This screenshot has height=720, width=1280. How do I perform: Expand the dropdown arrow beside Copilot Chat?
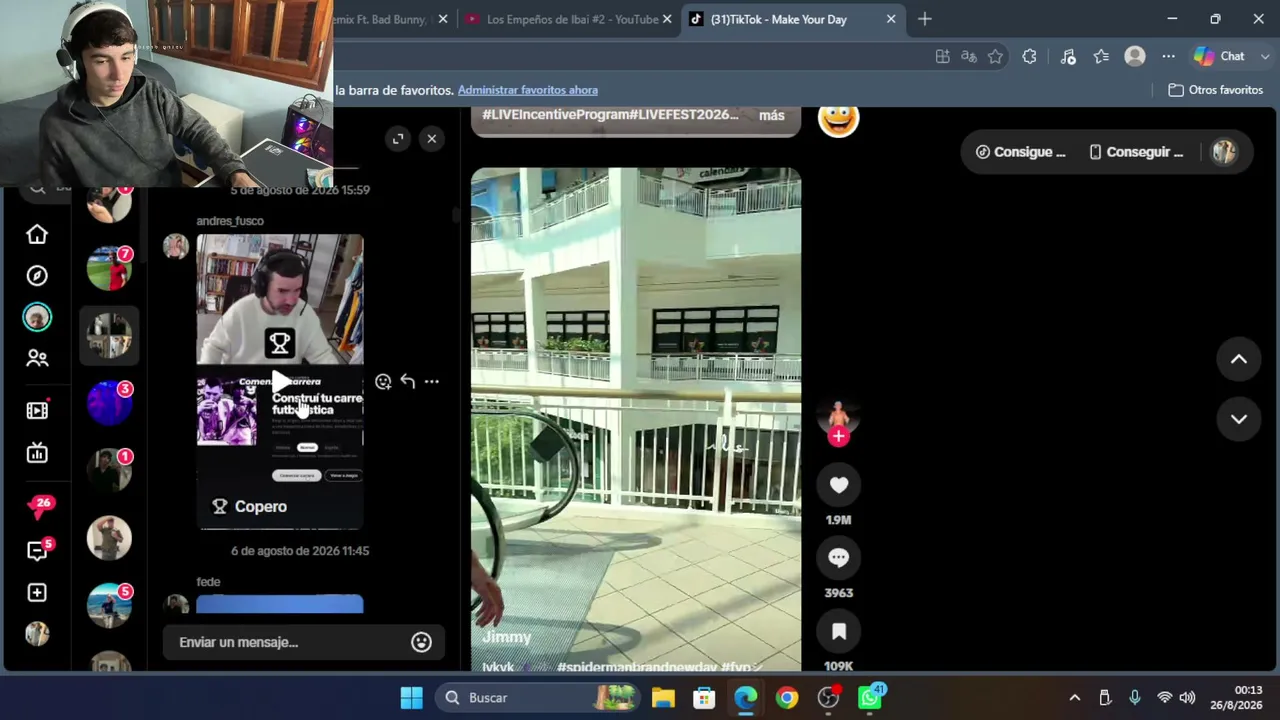[1265, 57]
